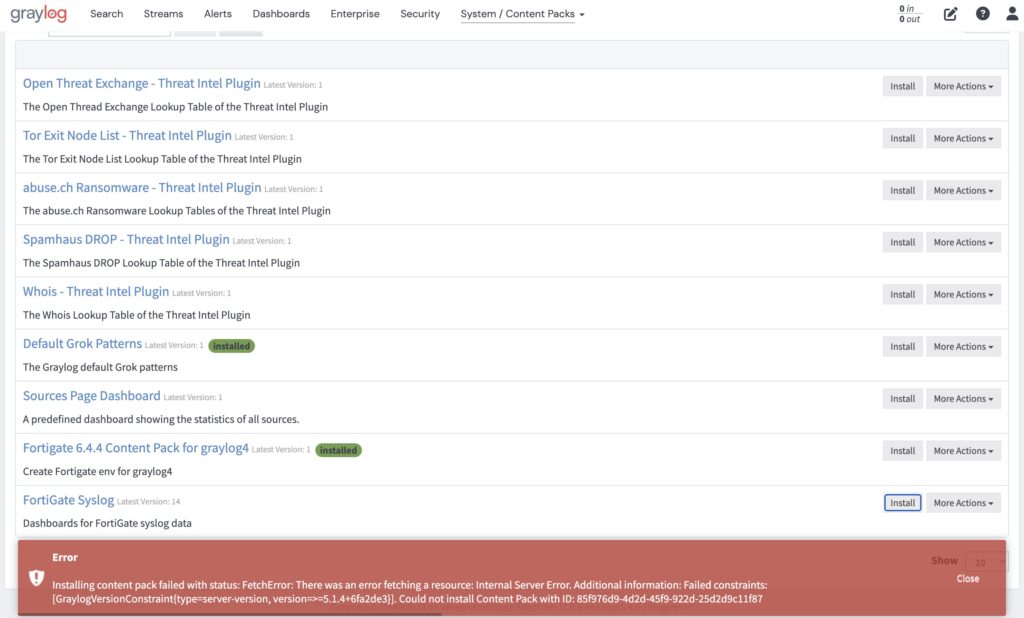Image resolution: width=1024 pixels, height=618 pixels.
Task: Close the error notification
Action: tap(968, 579)
